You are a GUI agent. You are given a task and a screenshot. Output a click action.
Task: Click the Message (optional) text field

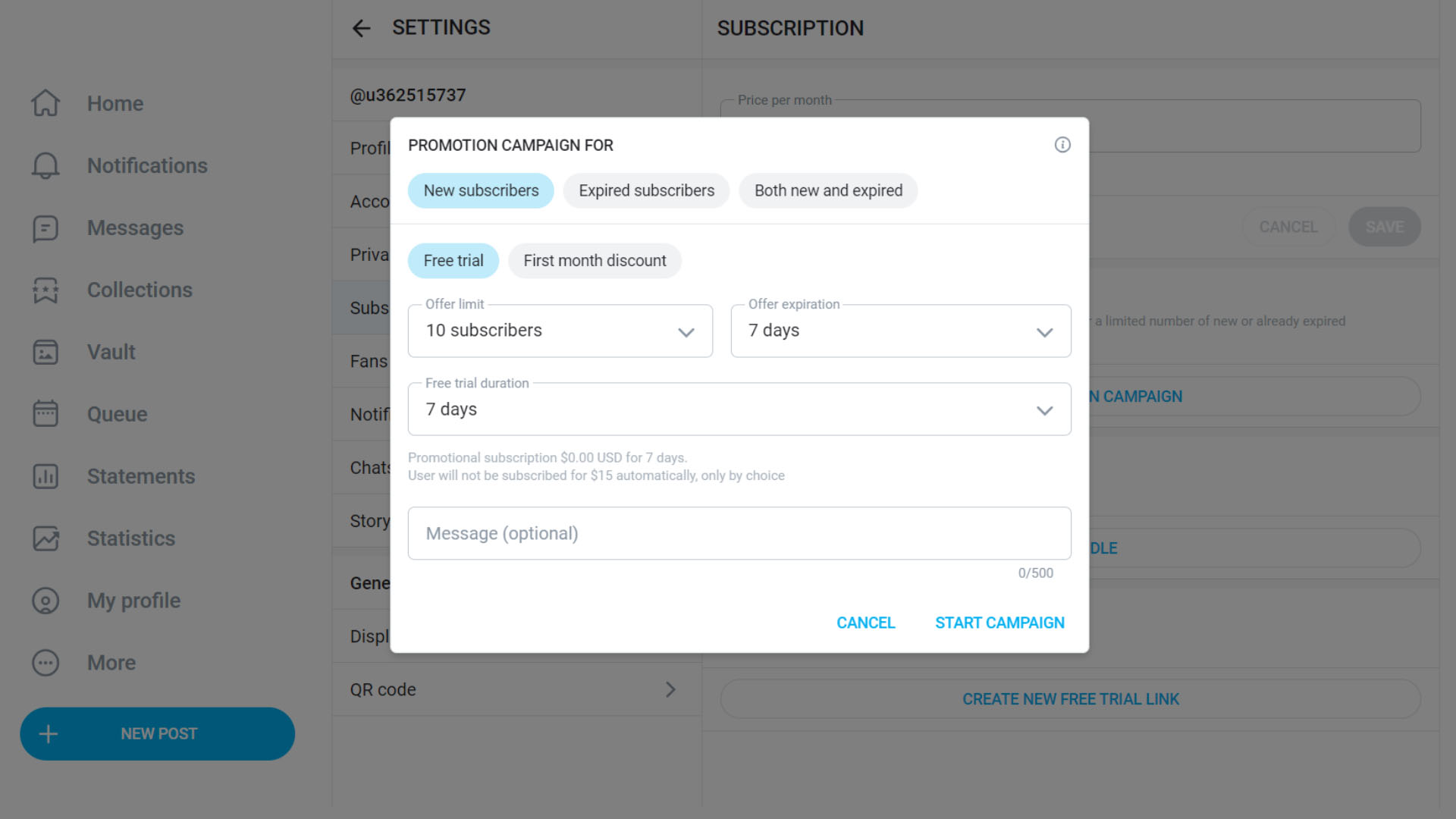pyautogui.click(x=739, y=534)
